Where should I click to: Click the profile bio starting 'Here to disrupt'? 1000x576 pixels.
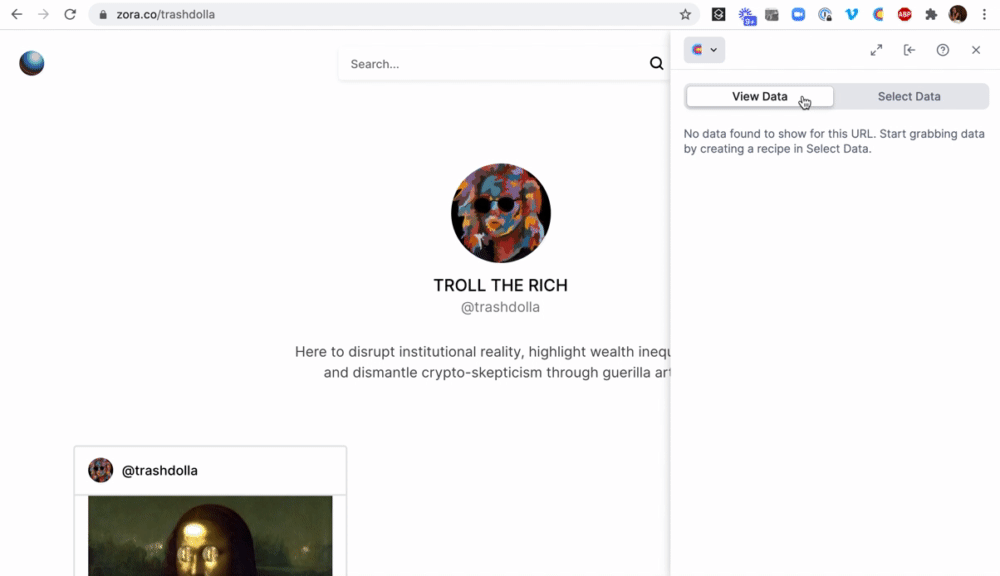point(483,362)
